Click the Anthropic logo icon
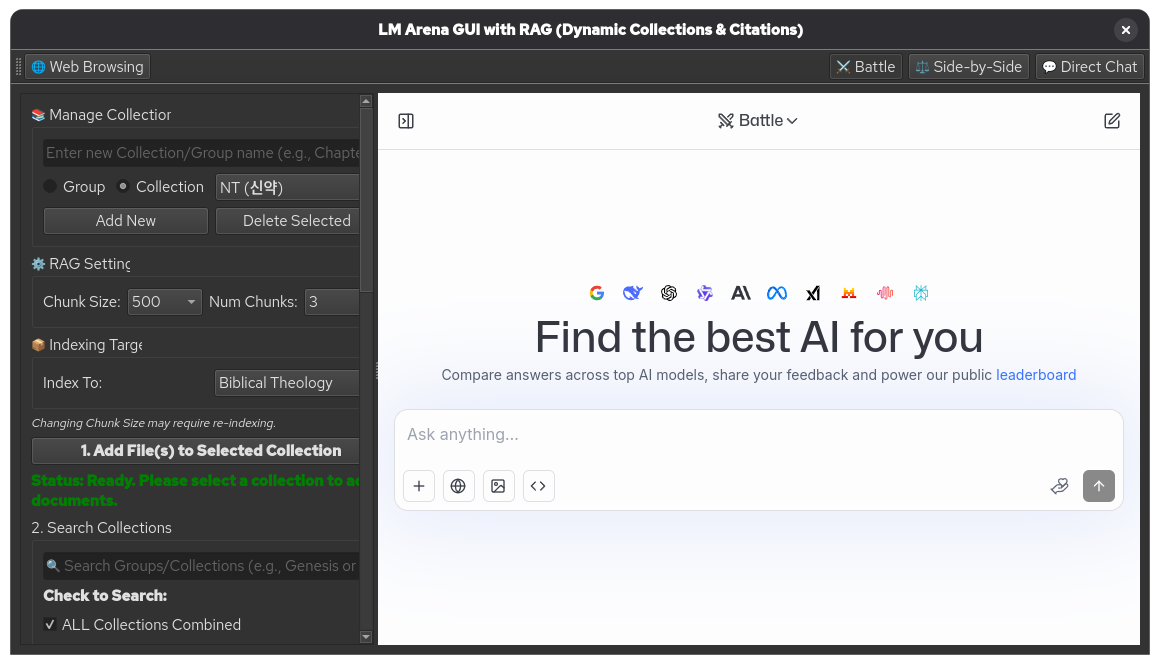 pyautogui.click(x=741, y=293)
